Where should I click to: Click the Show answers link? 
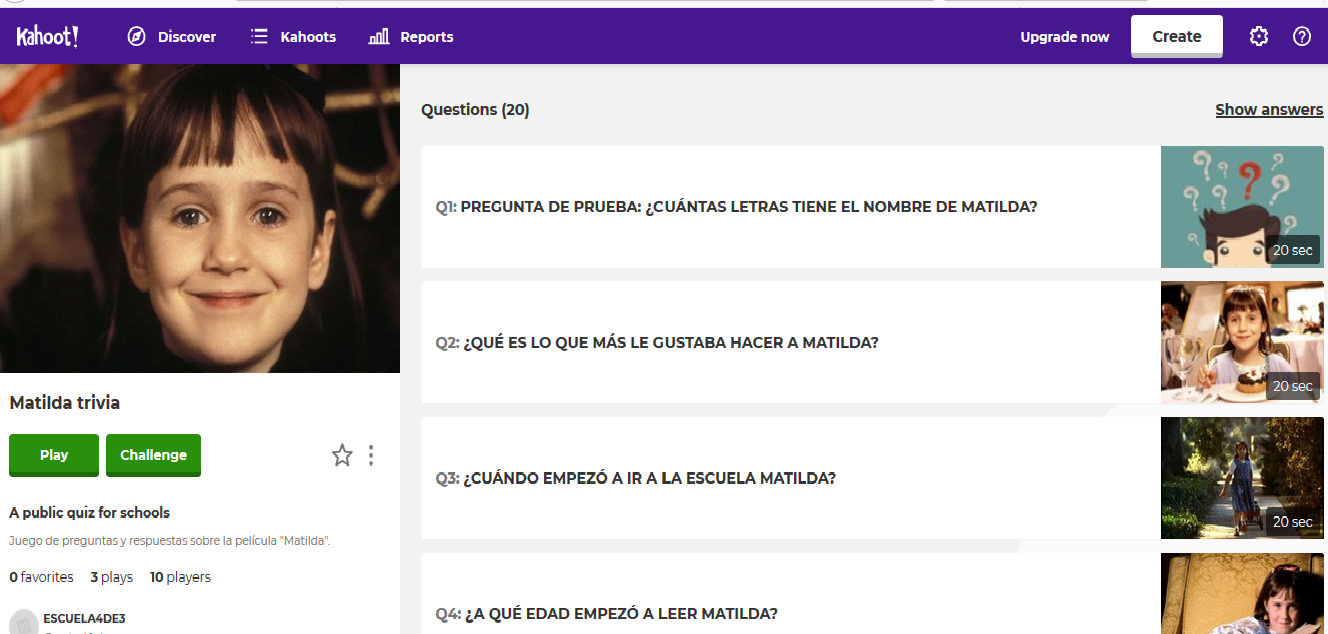point(1269,110)
